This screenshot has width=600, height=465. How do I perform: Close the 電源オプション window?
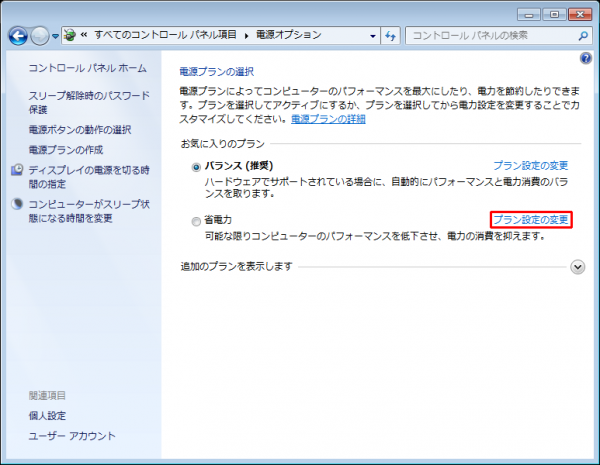point(580,15)
